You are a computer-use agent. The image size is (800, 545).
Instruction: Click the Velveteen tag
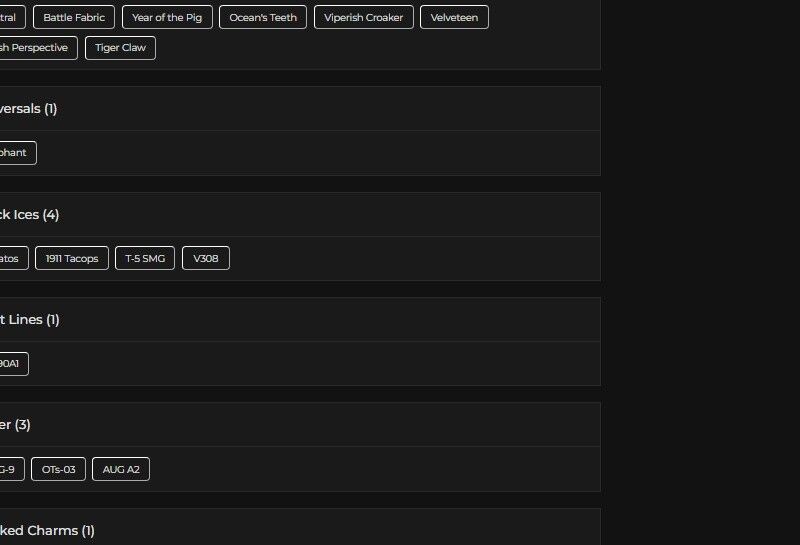[x=454, y=17]
